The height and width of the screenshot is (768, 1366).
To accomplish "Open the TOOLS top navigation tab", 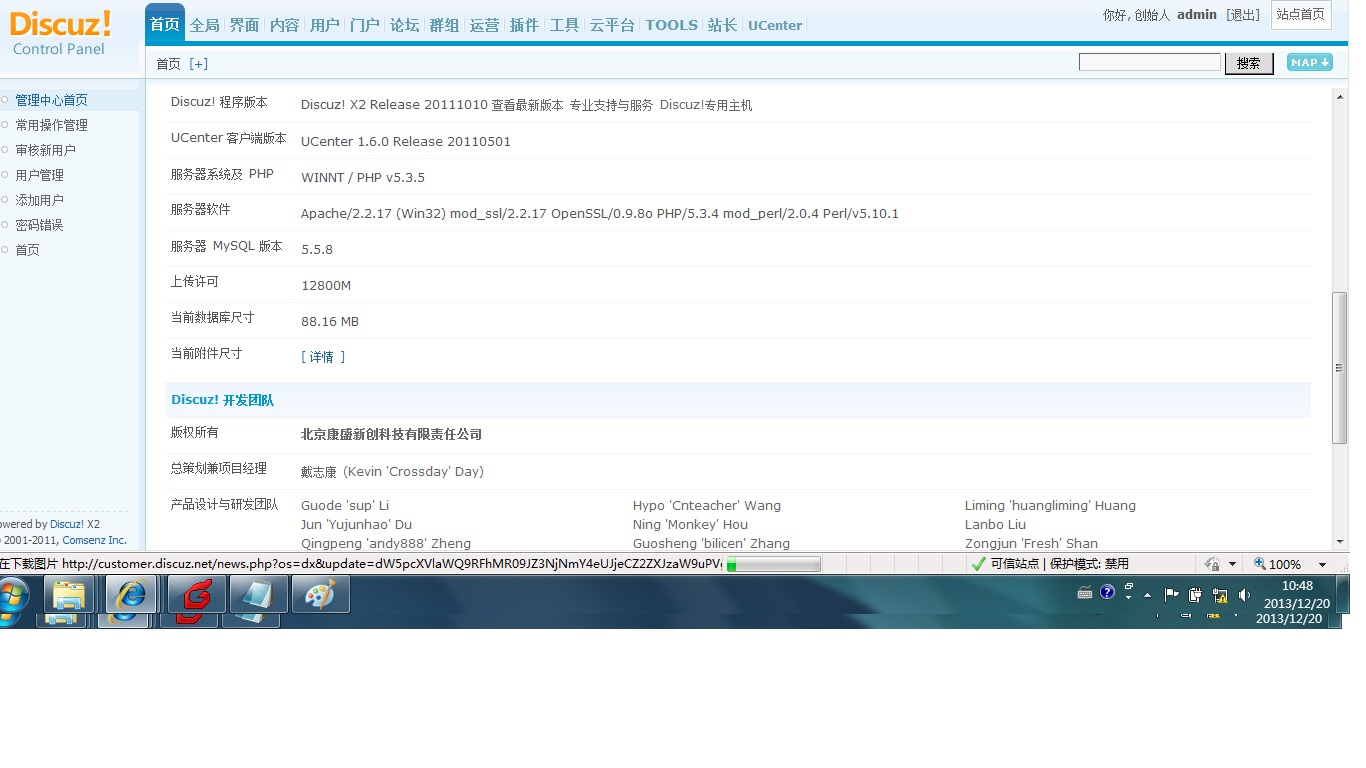I will [671, 25].
